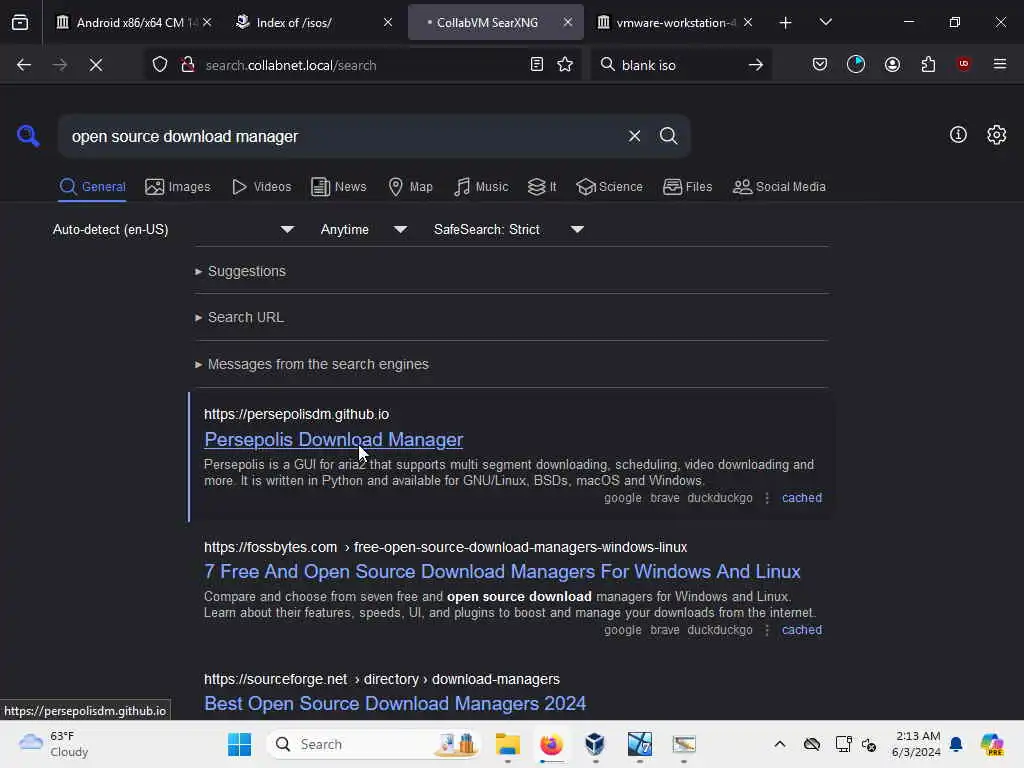This screenshot has width=1024, height=768.
Task: Open tracking protection shield icon
Action: [160, 65]
